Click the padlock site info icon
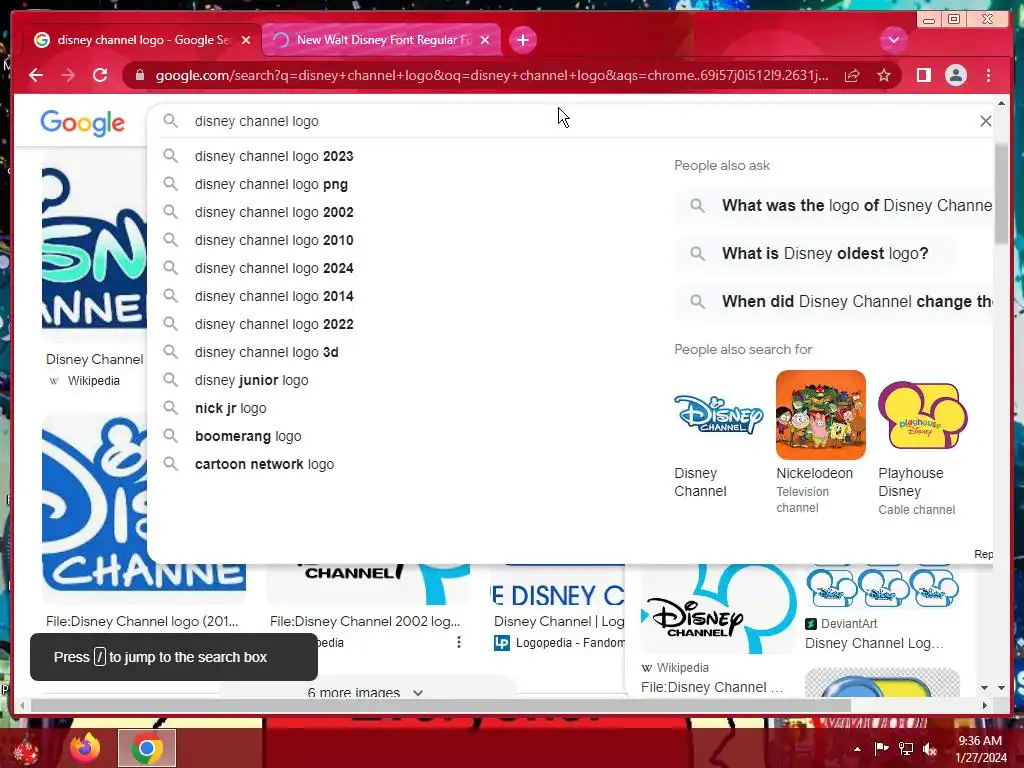 [139, 75]
